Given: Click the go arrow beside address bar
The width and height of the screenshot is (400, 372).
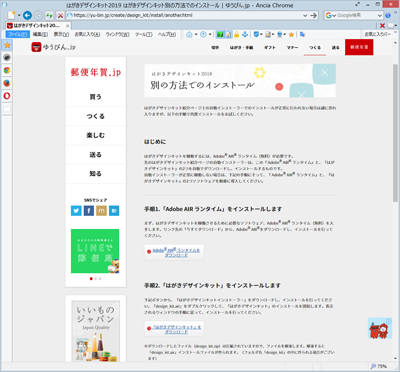Looking at the screenshot, I should point(313,15).
